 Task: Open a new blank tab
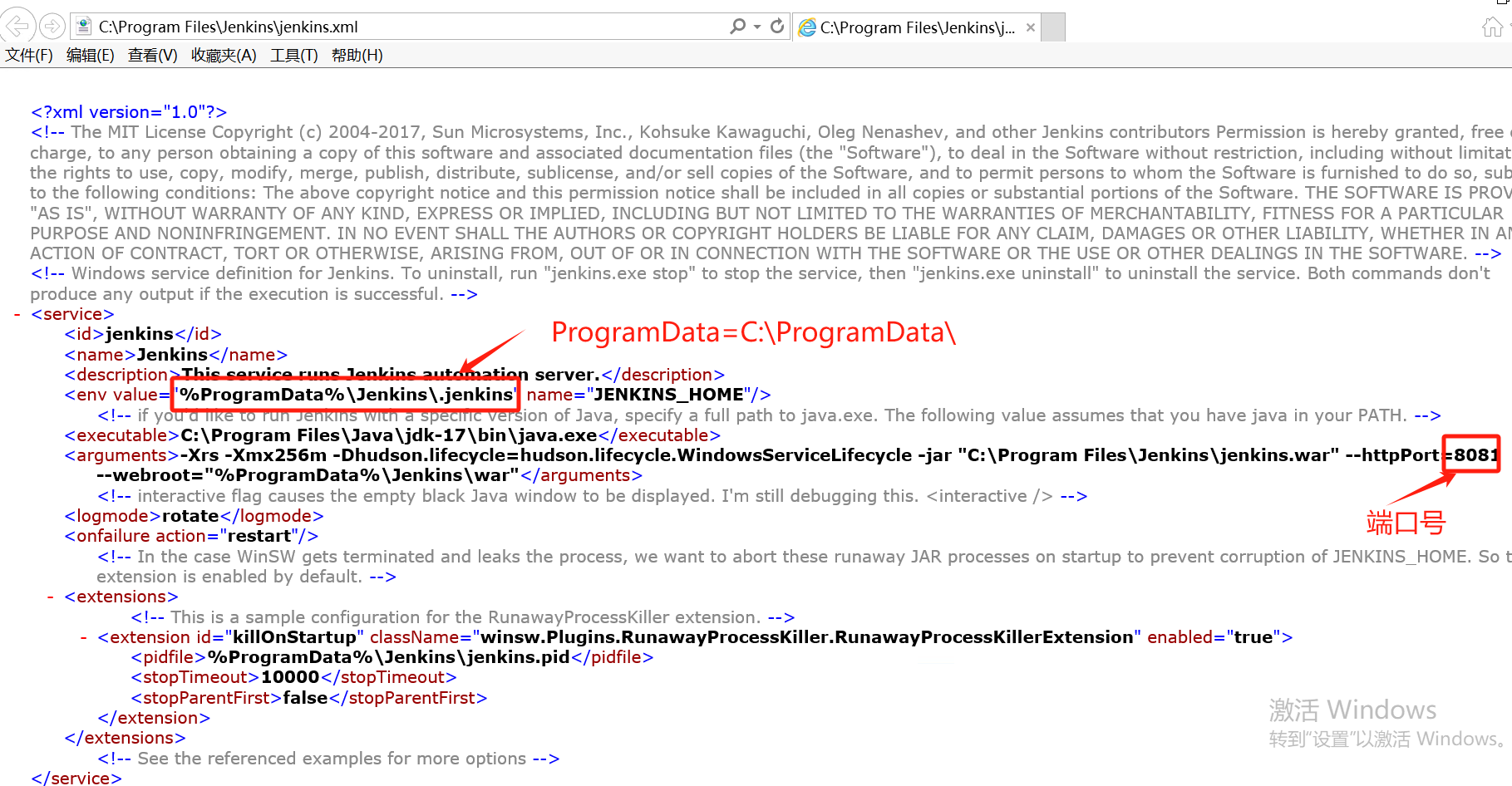coord(1053,27)
